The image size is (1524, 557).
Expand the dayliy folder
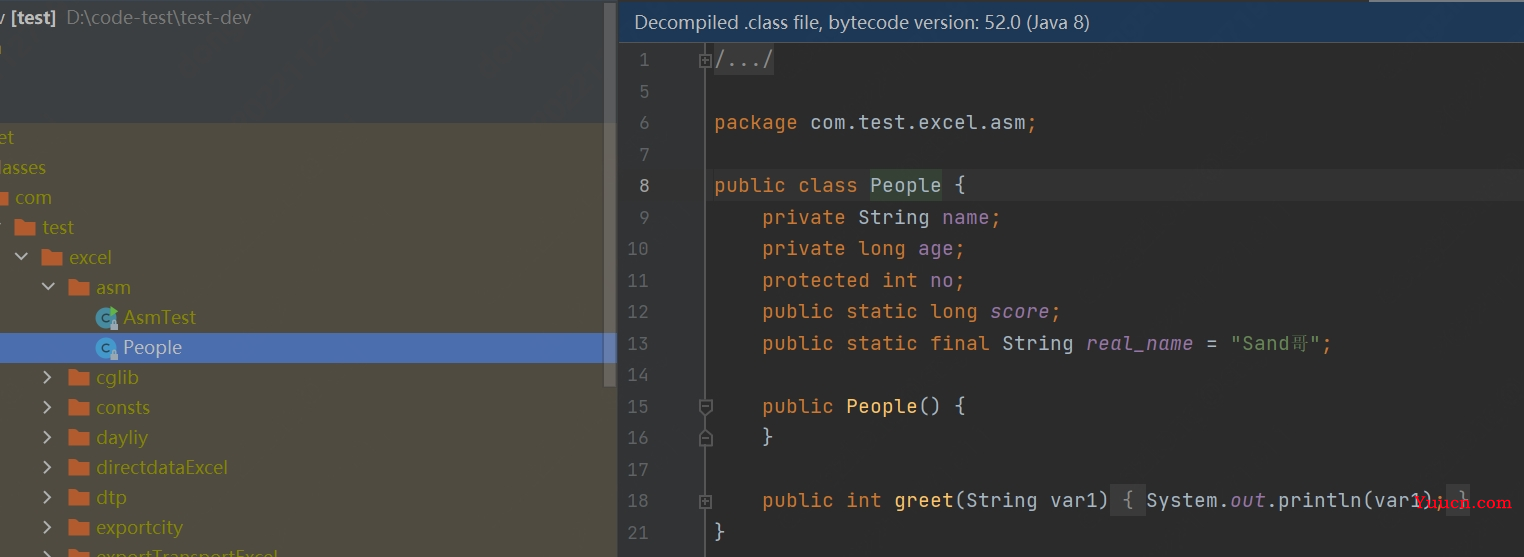[48, 438]
